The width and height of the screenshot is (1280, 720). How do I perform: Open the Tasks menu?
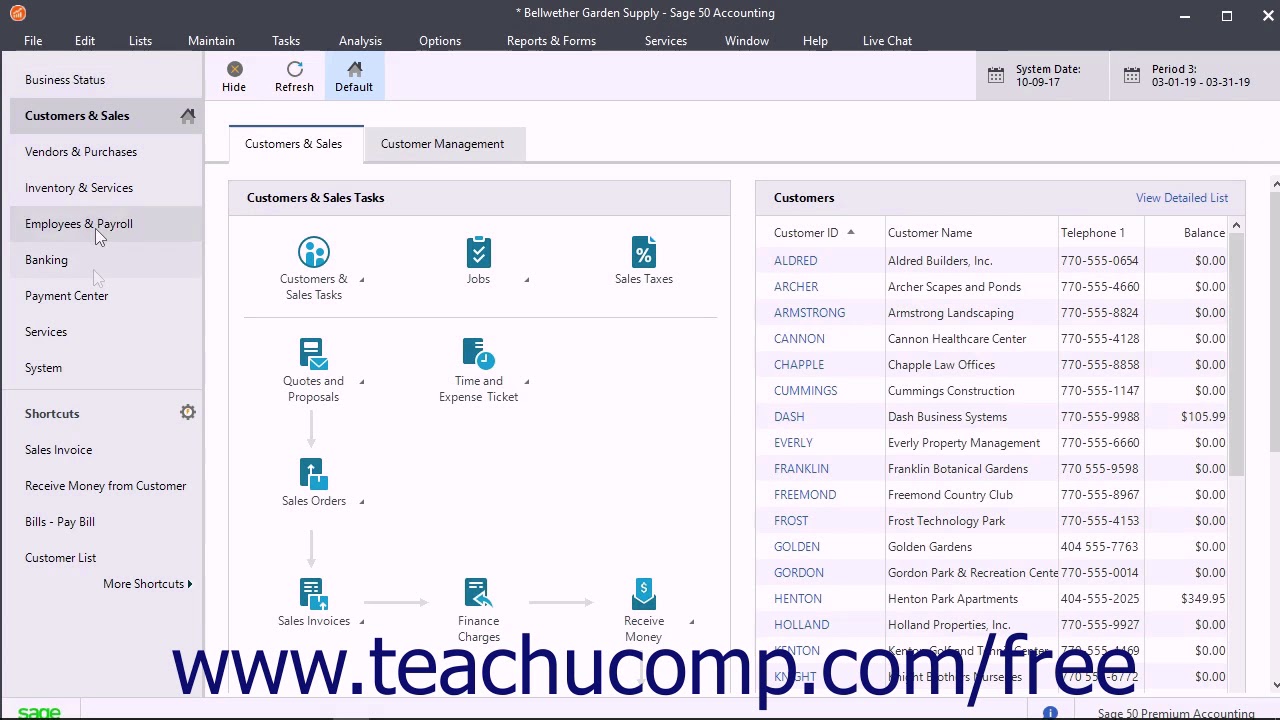286,41
